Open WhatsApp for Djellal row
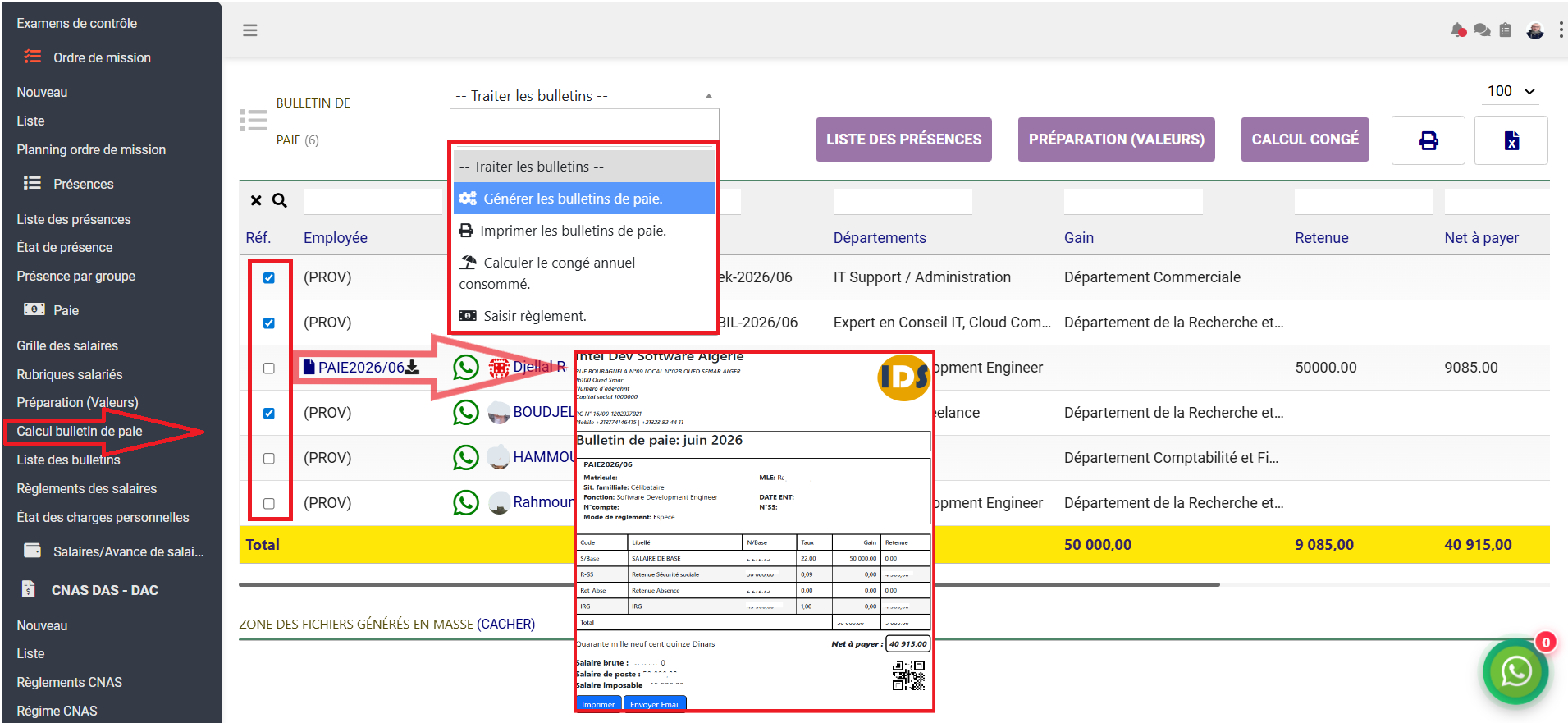 point(466,367)
